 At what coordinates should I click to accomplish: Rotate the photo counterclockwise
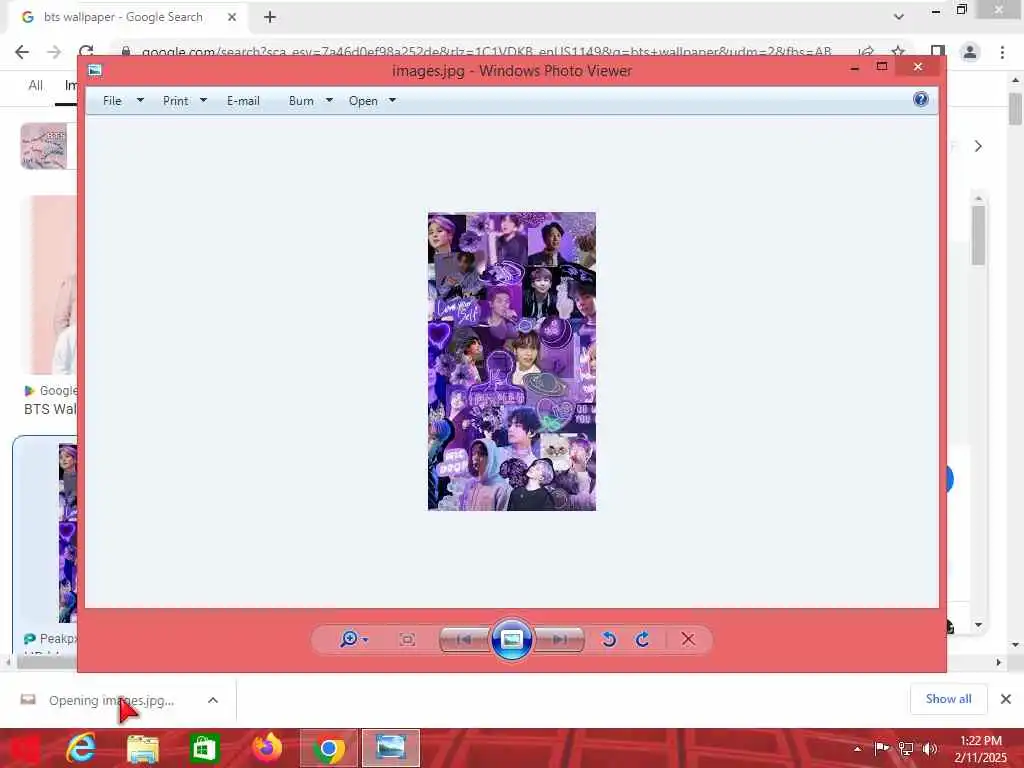coord(609,639)
